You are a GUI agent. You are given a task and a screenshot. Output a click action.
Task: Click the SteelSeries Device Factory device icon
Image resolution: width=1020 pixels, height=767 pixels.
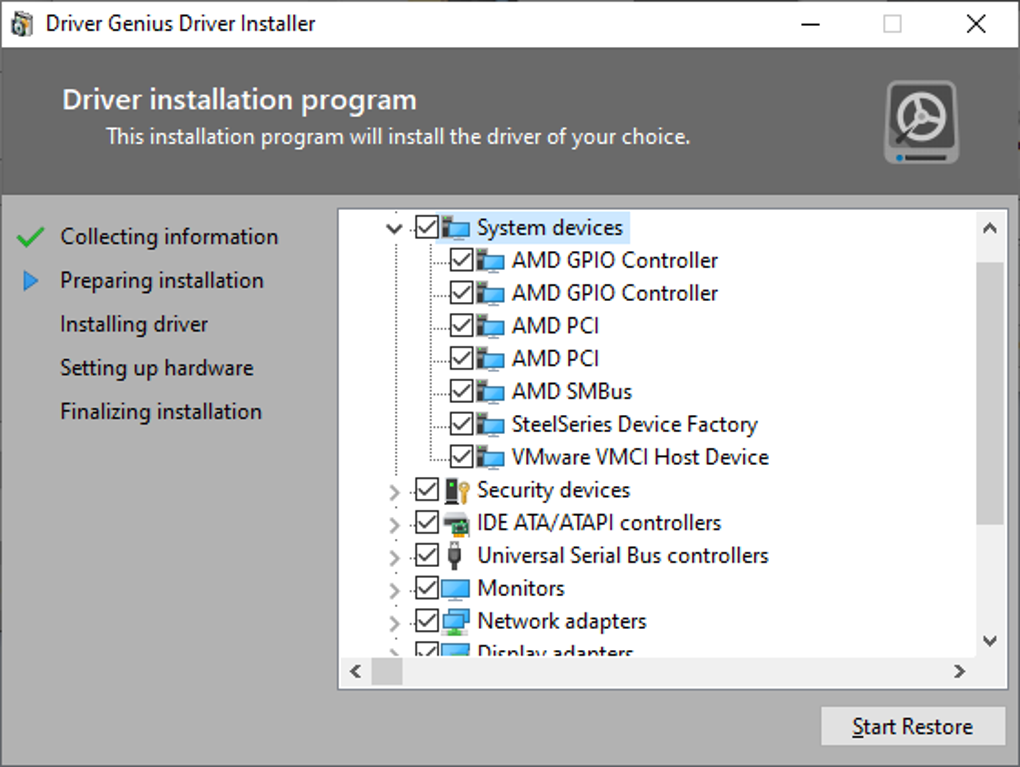pyautogui.click(x=491, y=425)
